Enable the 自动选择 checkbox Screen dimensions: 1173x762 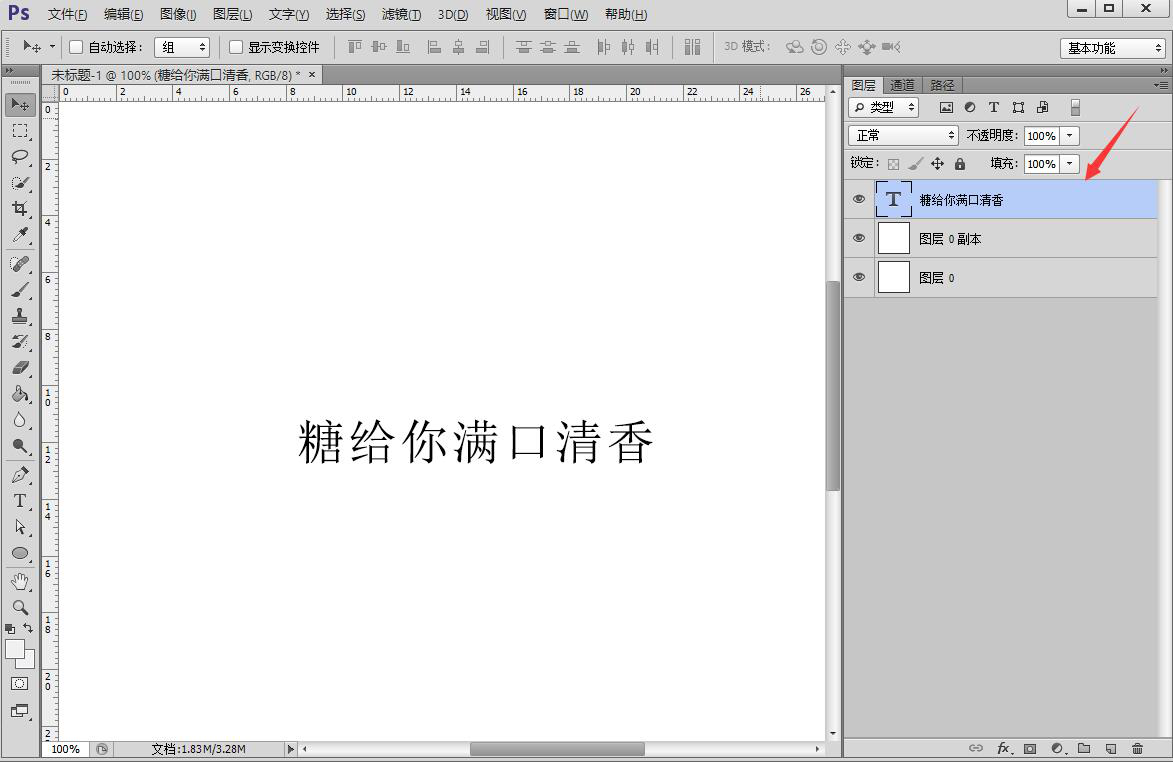coord(75,46)
